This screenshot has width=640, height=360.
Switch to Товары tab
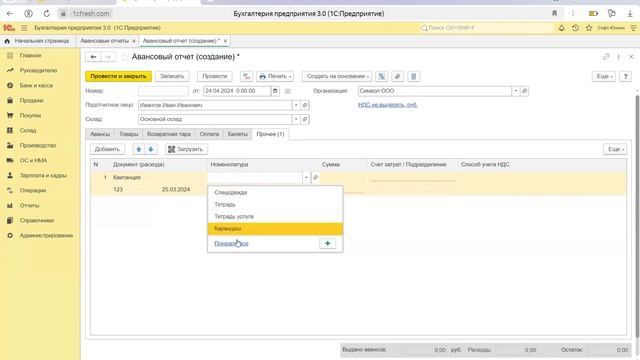(x=129, y=134)
